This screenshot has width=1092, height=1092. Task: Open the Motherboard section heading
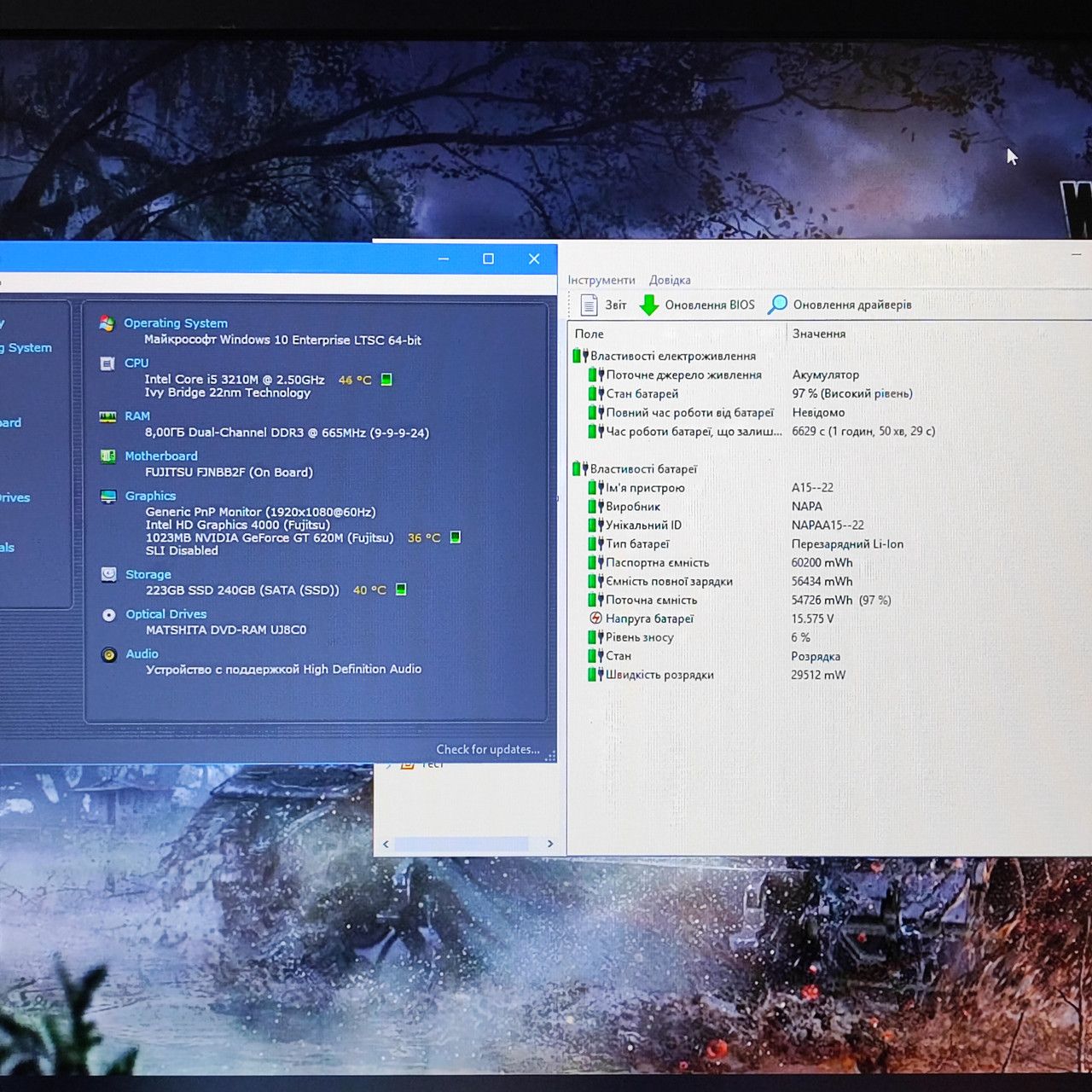(161, 456)
